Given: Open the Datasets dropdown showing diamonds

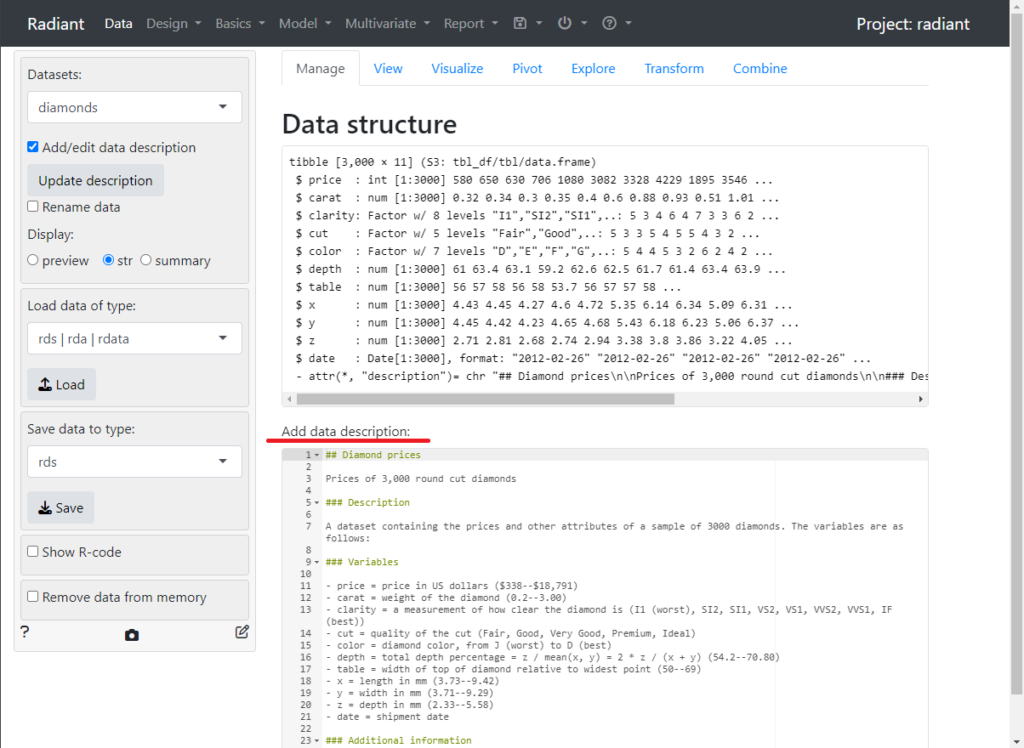Looking at the screenshot, I should click(x=134, y=107).
